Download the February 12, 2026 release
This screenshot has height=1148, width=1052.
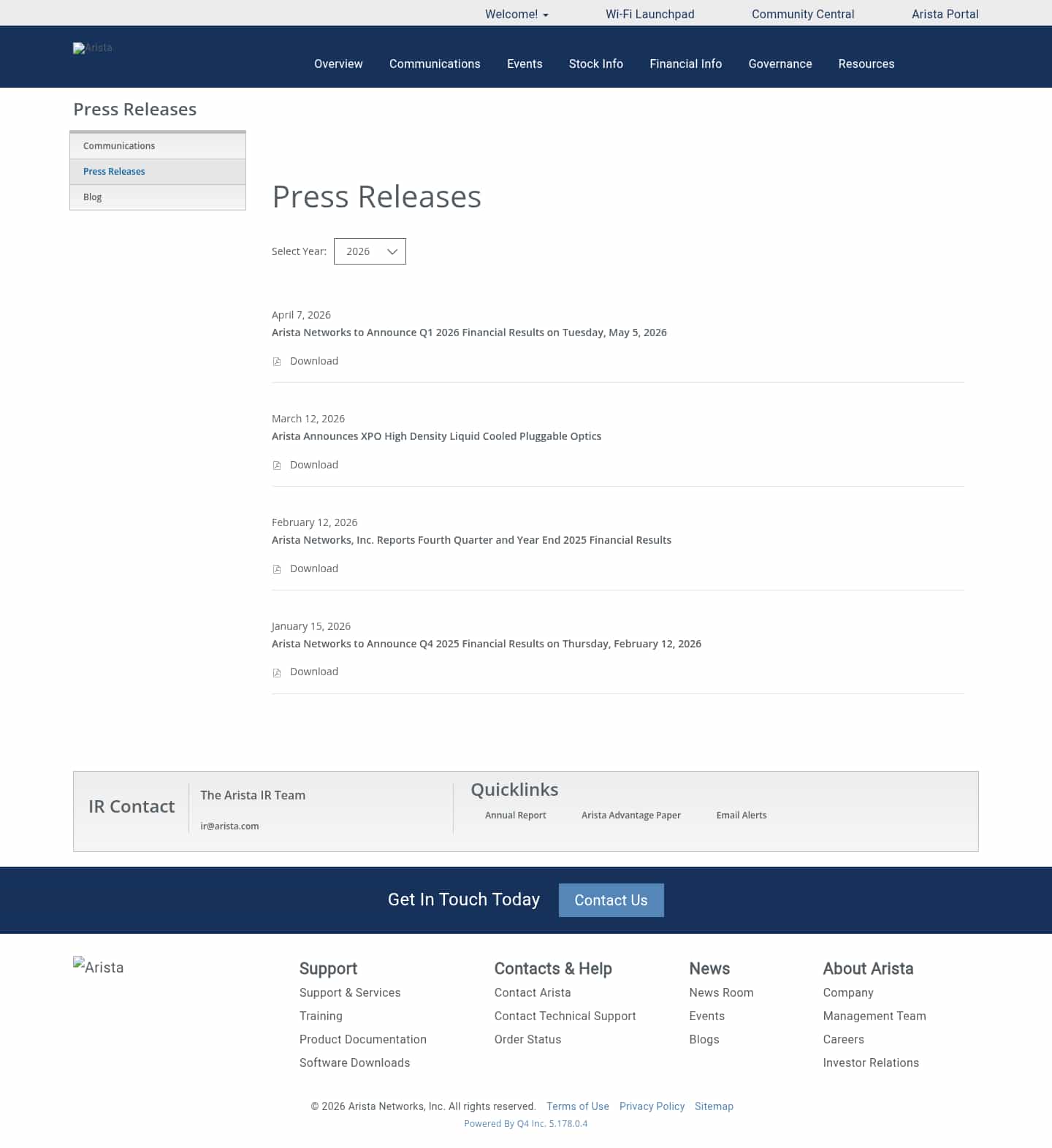[314, 569]
